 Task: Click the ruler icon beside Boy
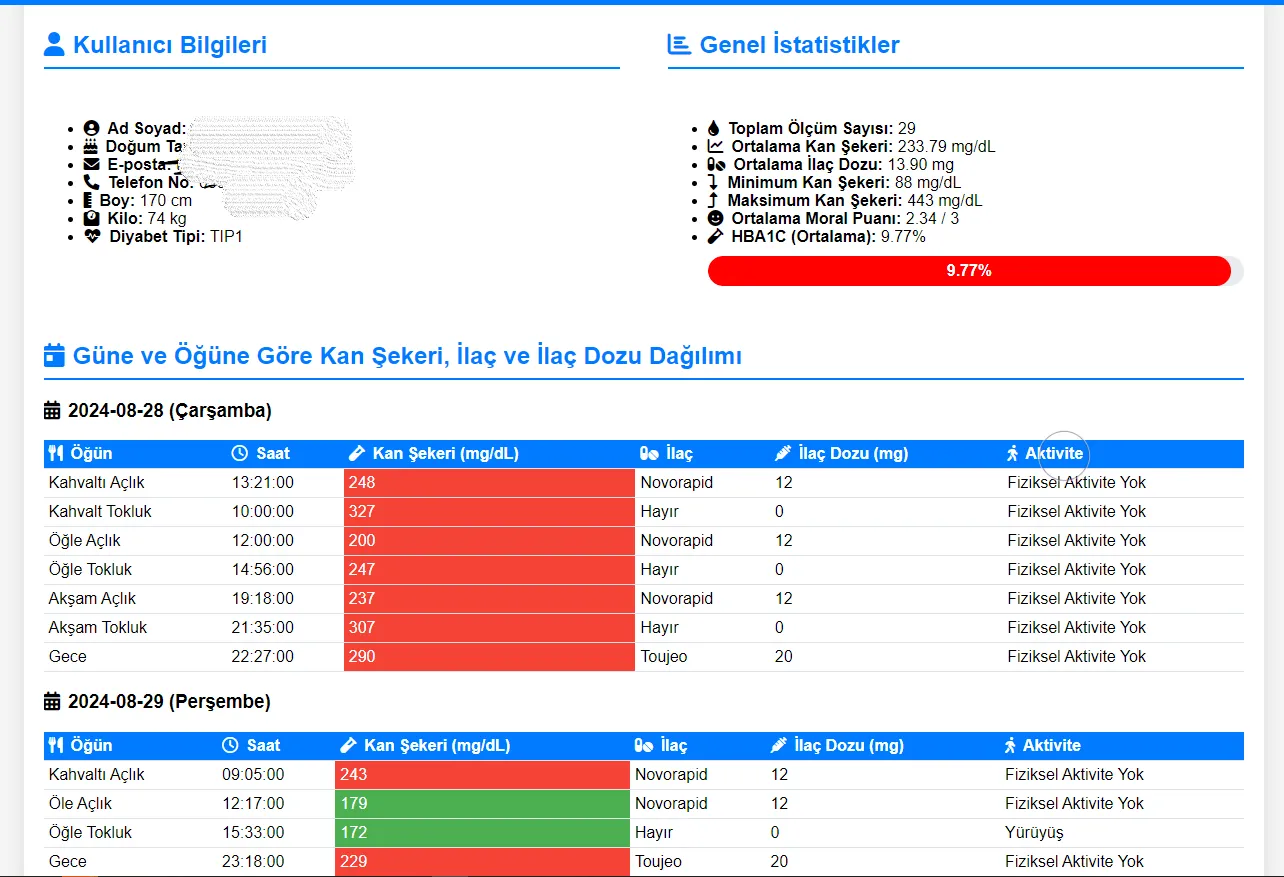coord(88,200)
